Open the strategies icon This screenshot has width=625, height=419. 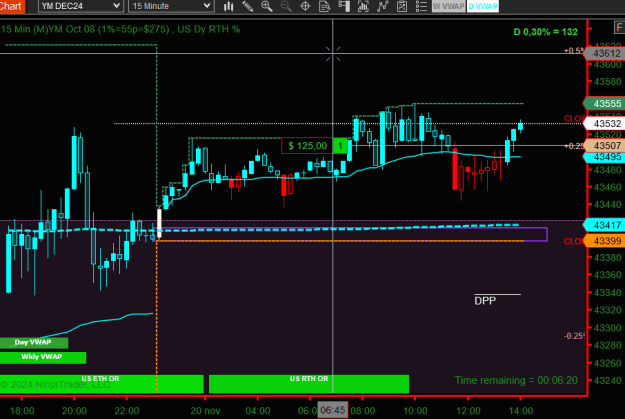click(x=383, y=6)
